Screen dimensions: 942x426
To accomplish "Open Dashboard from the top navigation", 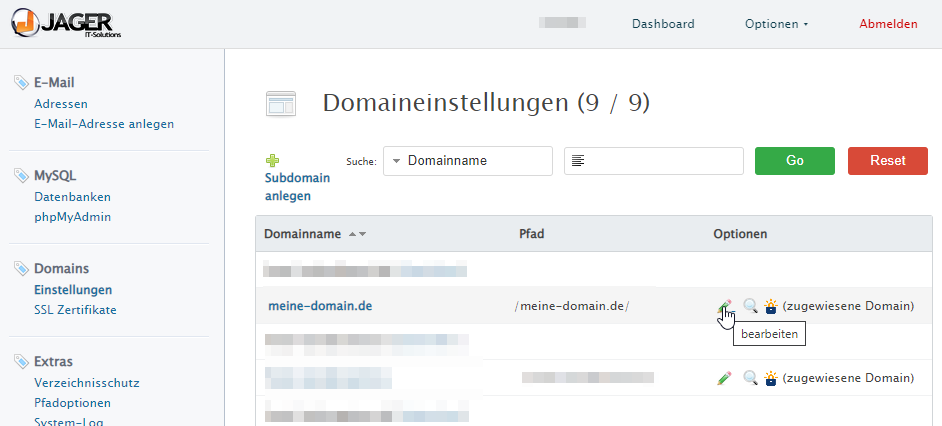I will [x=663, y=24].
